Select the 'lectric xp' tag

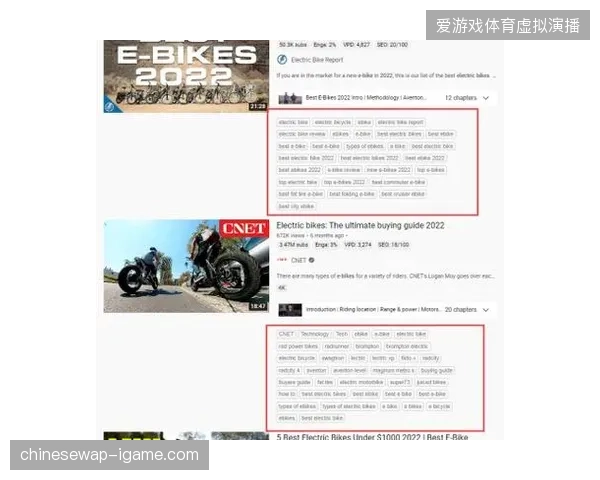point(383,358)
